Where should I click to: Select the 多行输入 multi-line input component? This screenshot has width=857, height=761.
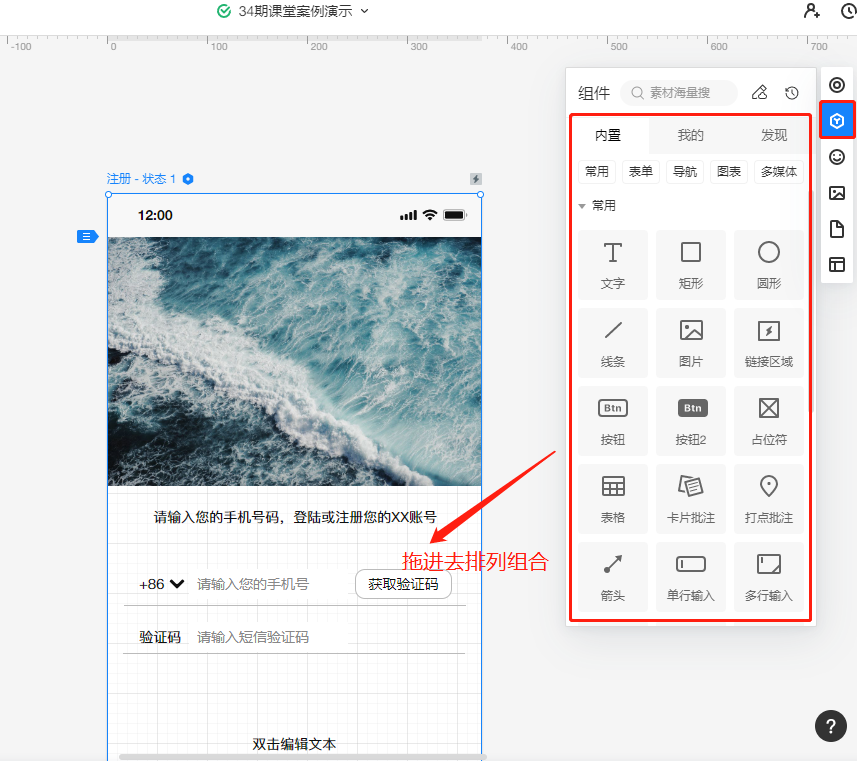[768, 578]
